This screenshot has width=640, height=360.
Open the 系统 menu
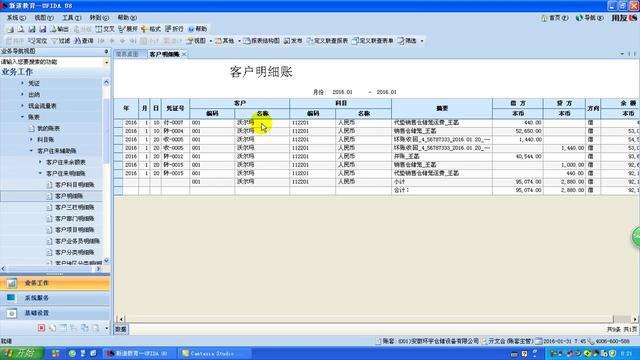(16, 18)
